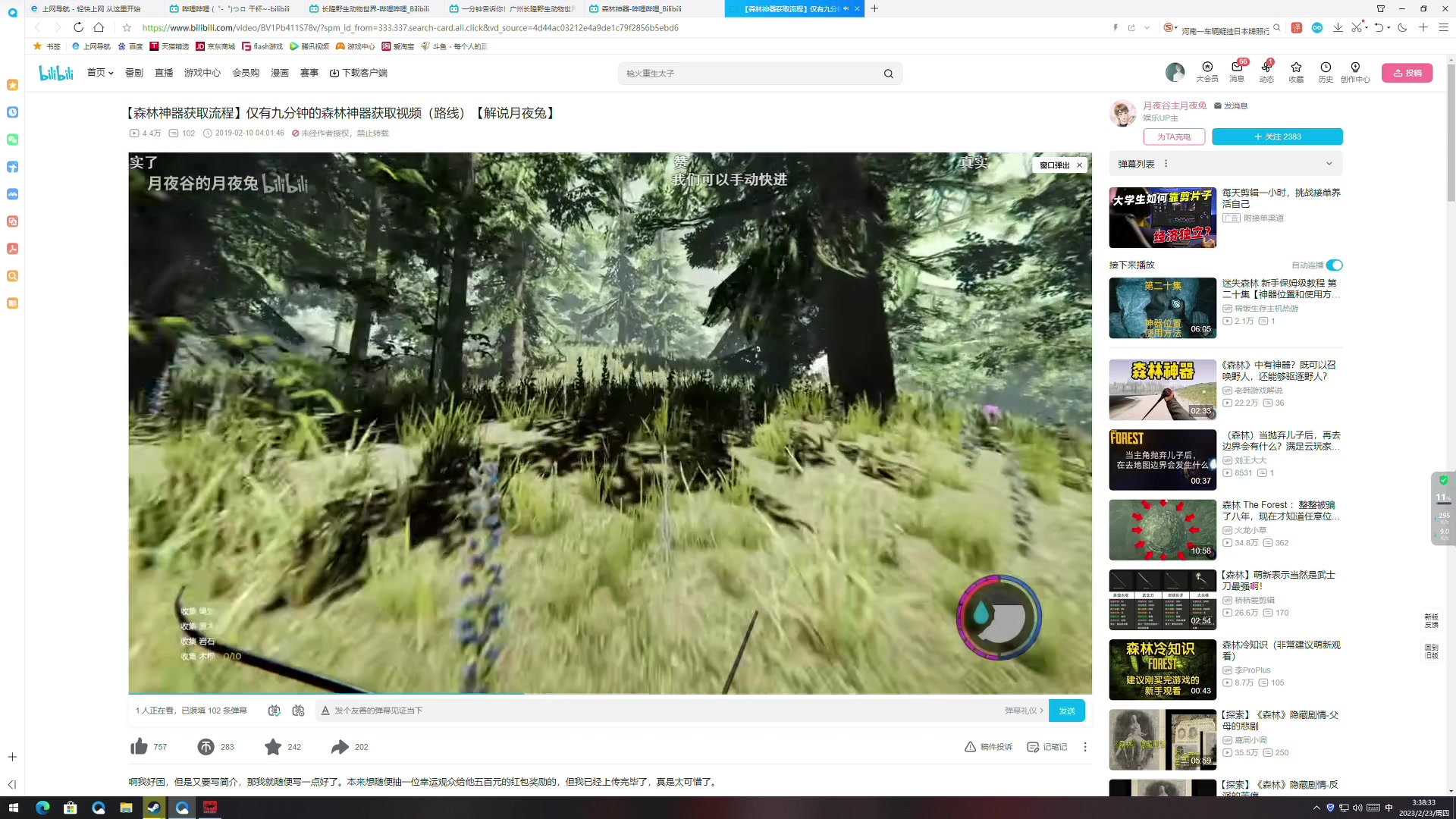Open more video actions menu
This screenshot has height=819, width=1456.
(x=1085, y=747)
